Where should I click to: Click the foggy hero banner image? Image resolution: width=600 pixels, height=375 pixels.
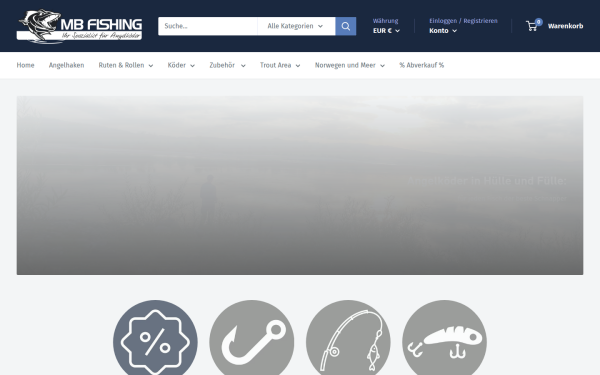point(300,185)
